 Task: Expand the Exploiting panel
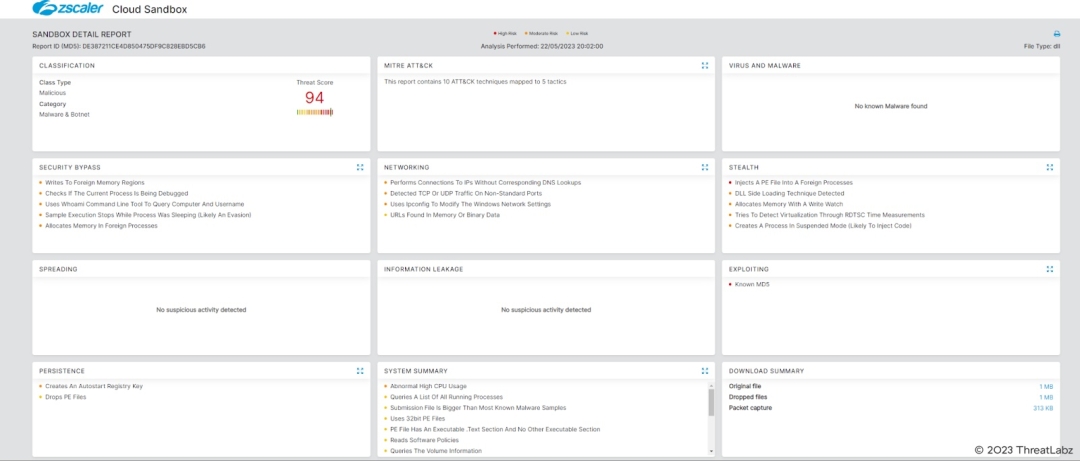[x=1049, y=269]
